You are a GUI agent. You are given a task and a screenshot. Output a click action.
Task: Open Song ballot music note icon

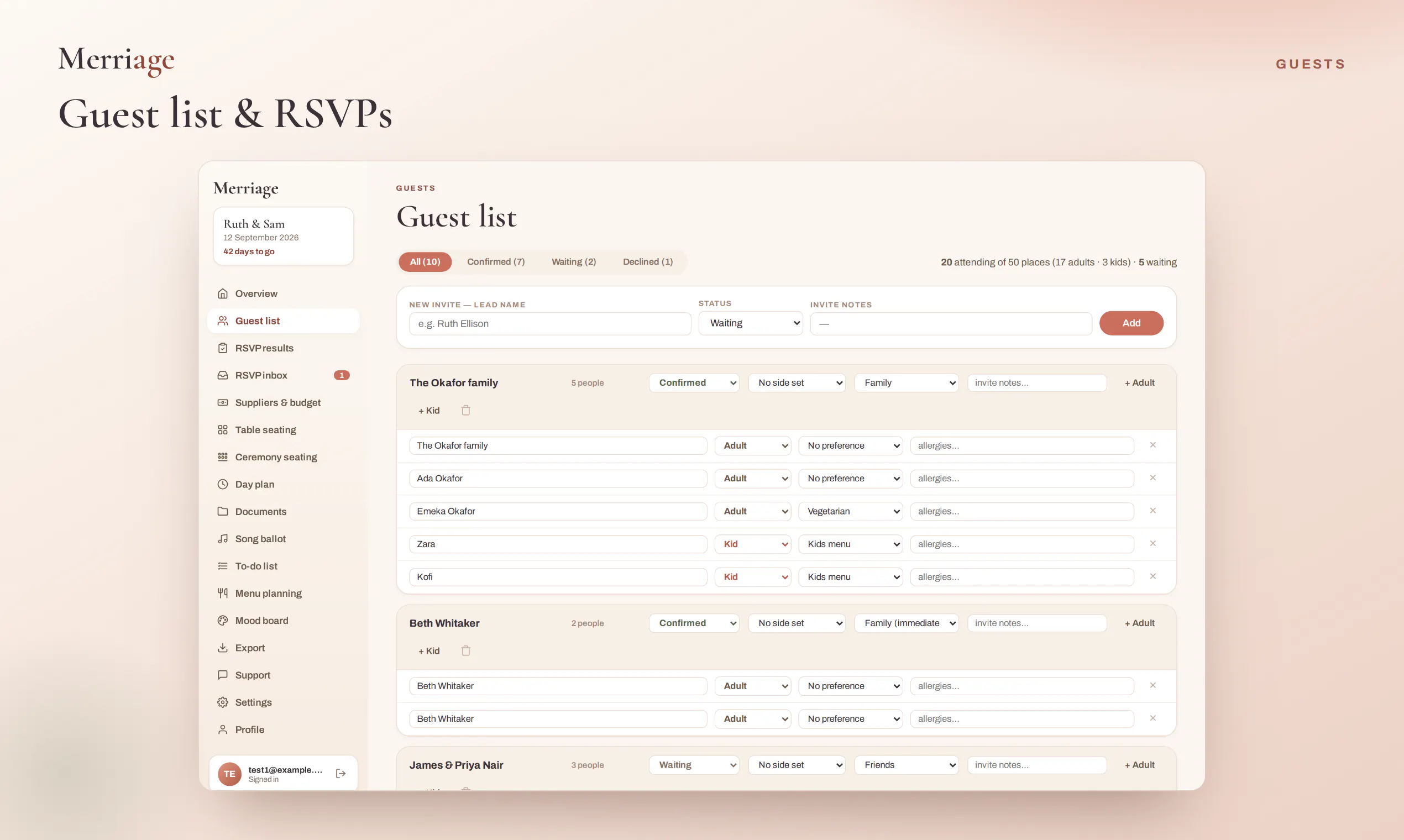click(x=223, y=539)
